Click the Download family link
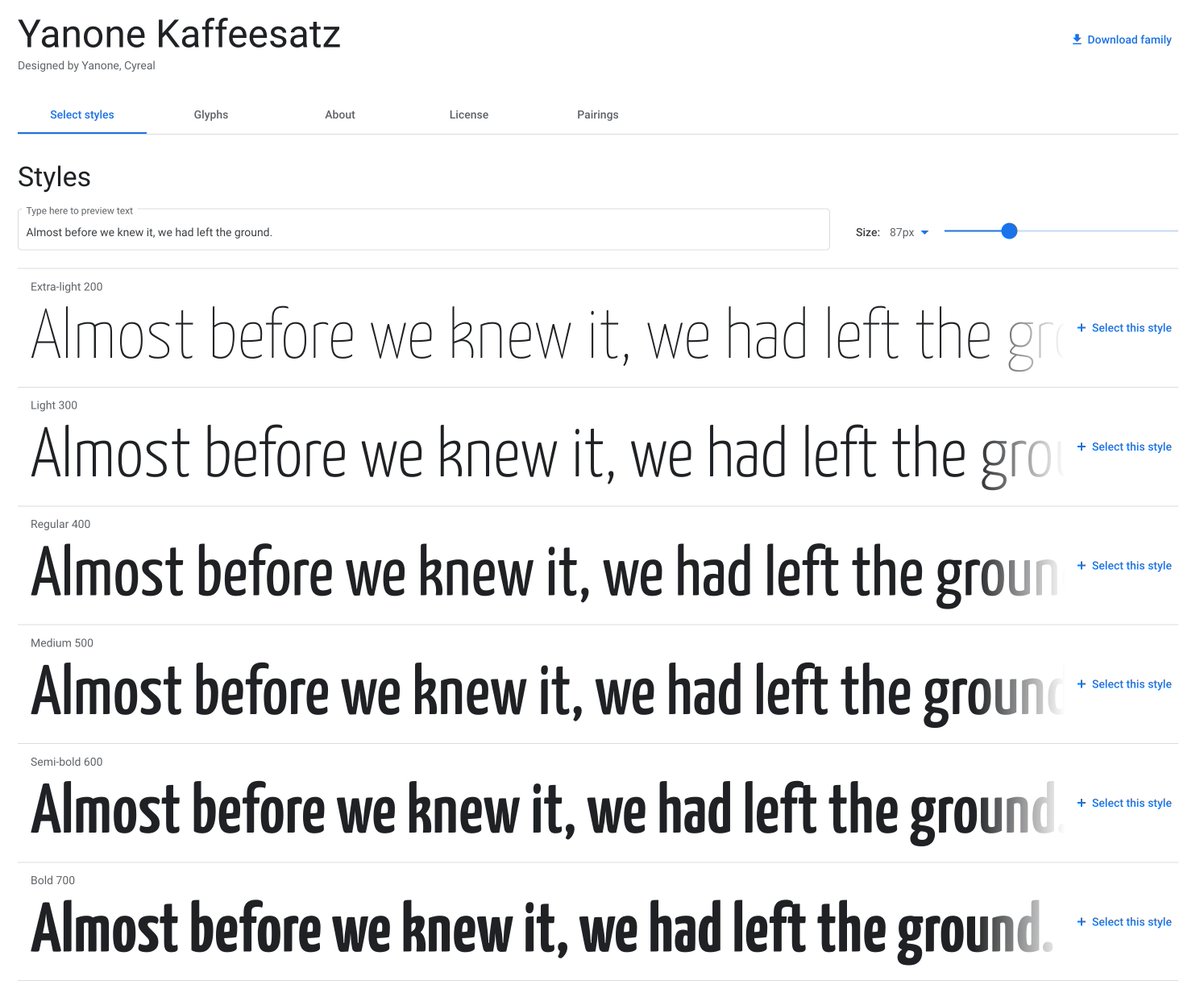The image size is (1200, 993). [1129, 40]
